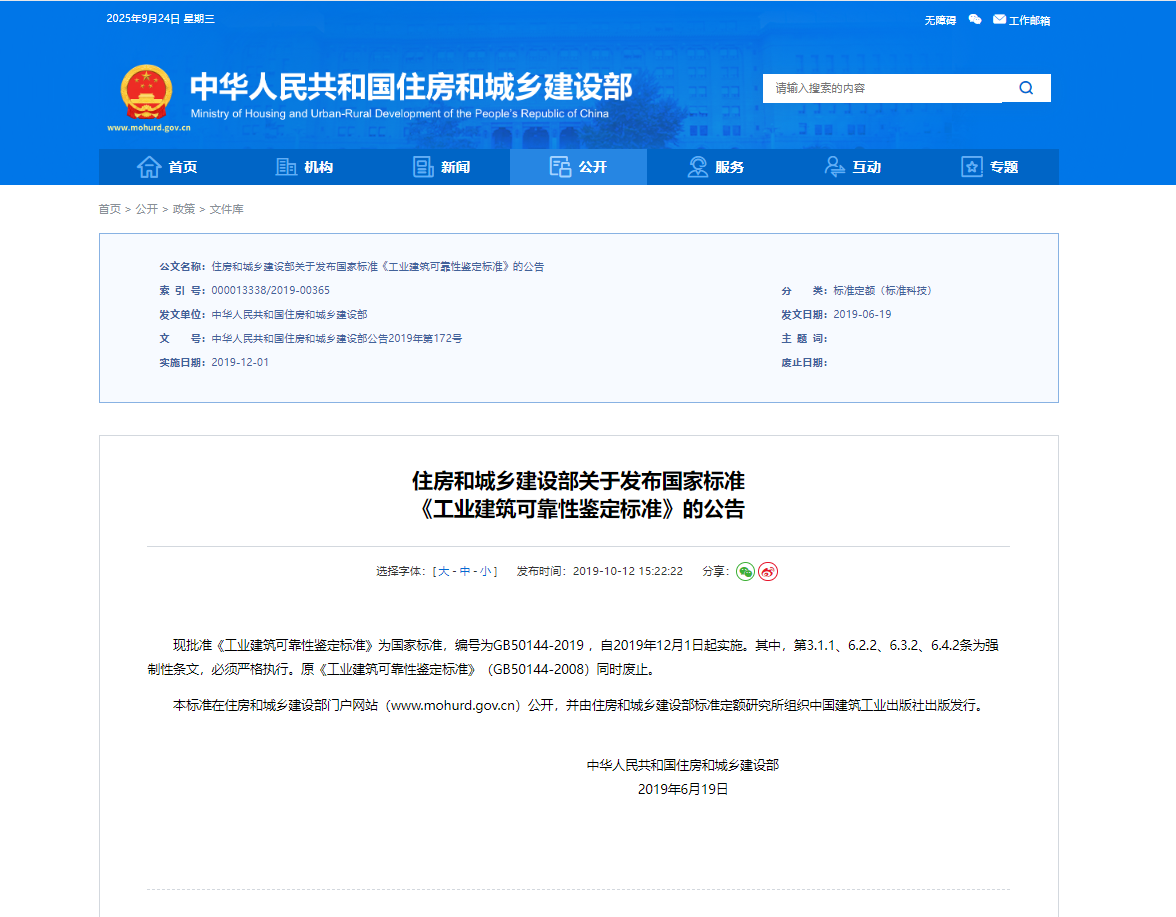Viewport: 1176px width, 917px height.
Task: Click the national emblem logo
Action: [x=146, y=93]
